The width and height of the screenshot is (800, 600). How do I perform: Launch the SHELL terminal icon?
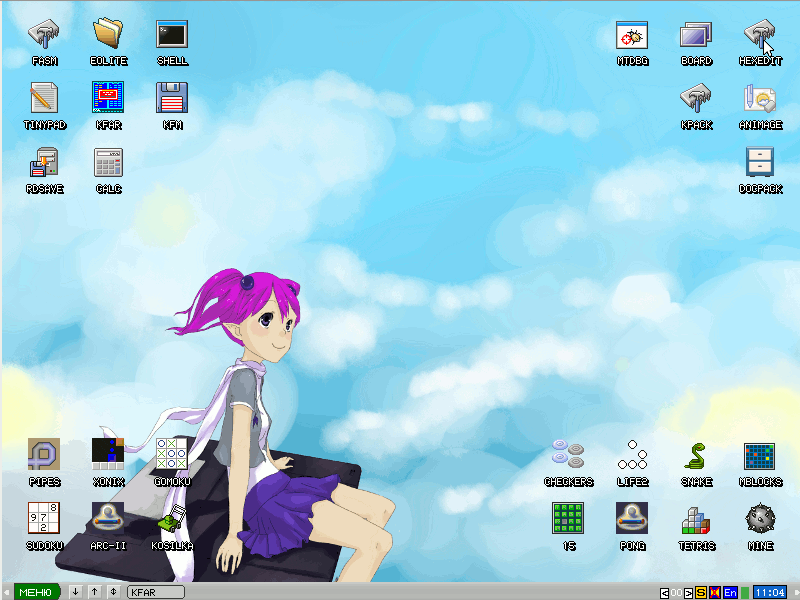click(172, 36)
